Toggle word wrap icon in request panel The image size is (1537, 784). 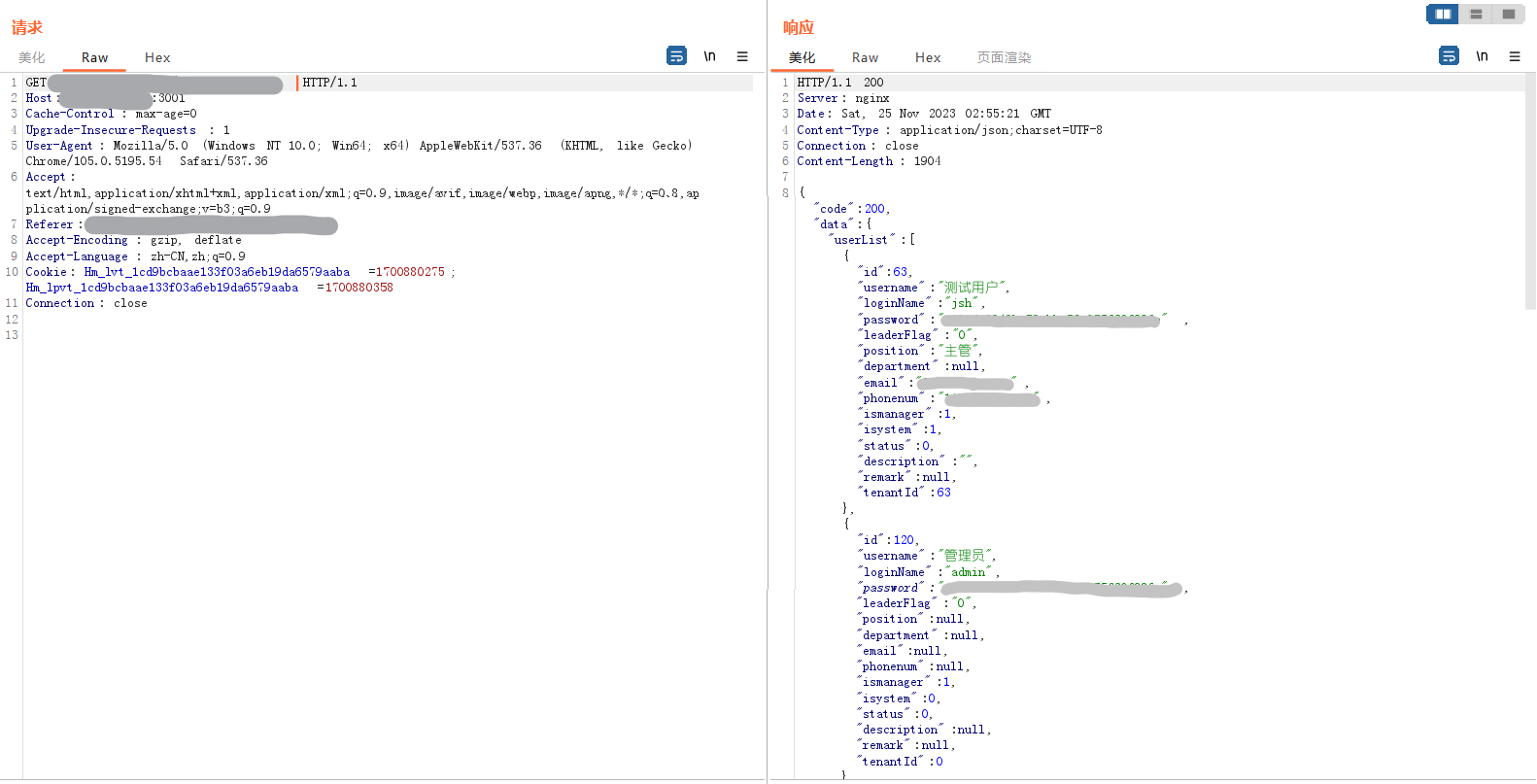[676, 56]
